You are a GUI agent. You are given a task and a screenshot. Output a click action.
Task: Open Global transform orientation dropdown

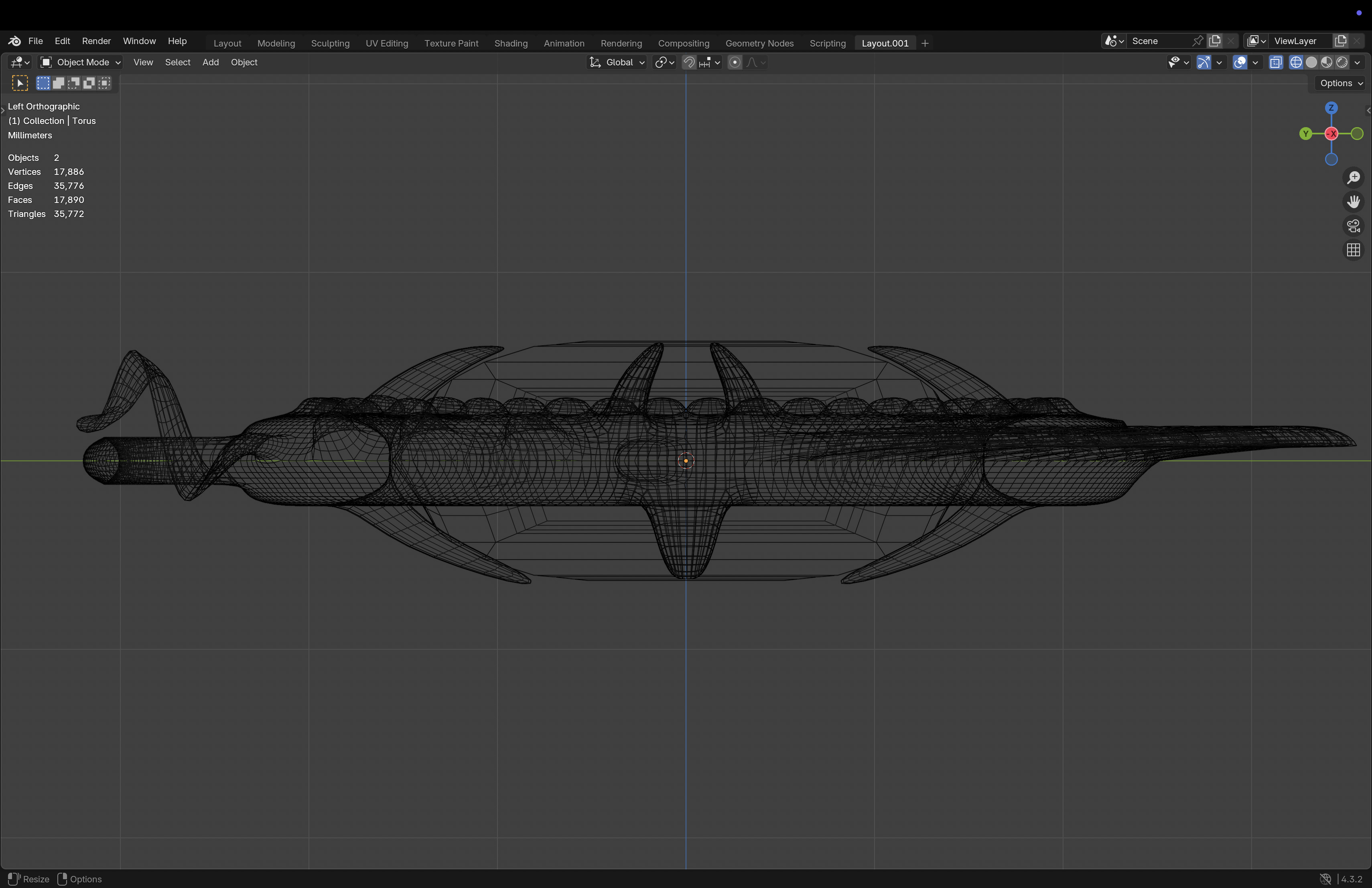click(x=617, y=62)
